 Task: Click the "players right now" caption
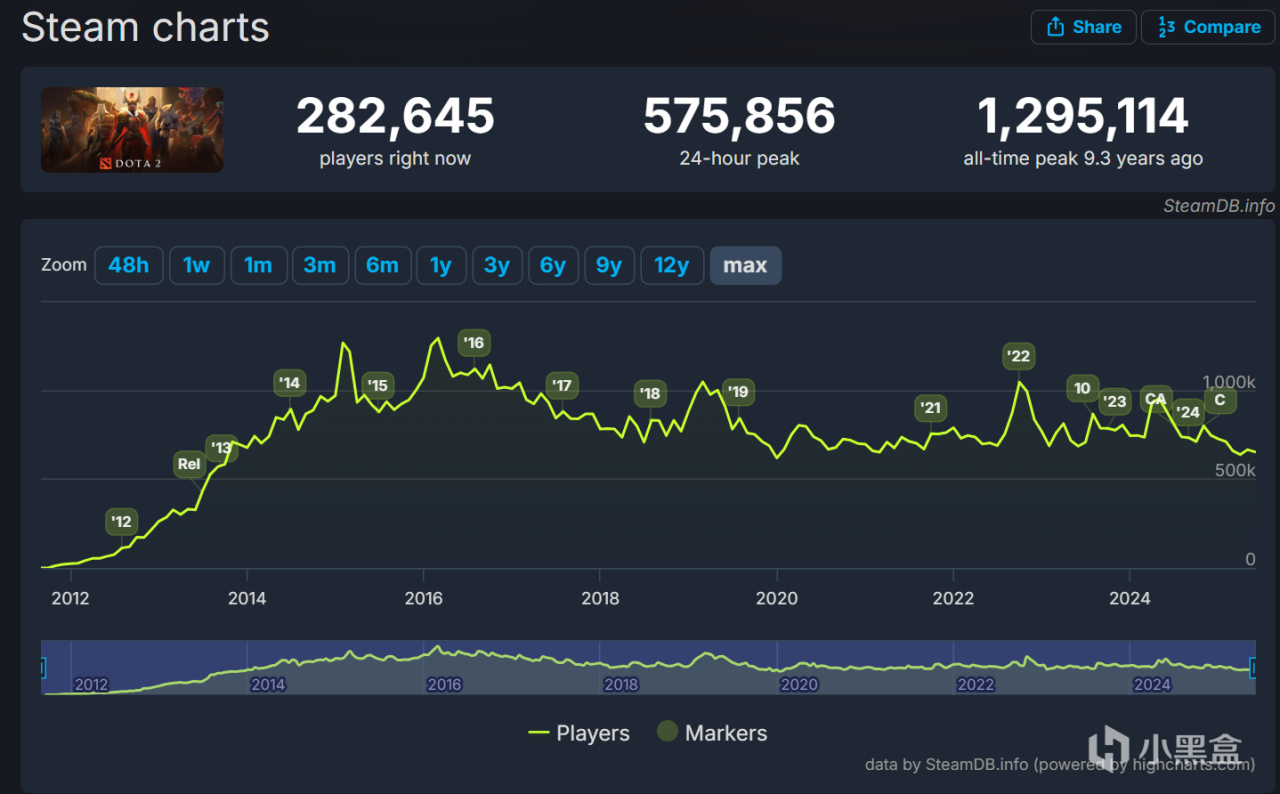point(395,158)
